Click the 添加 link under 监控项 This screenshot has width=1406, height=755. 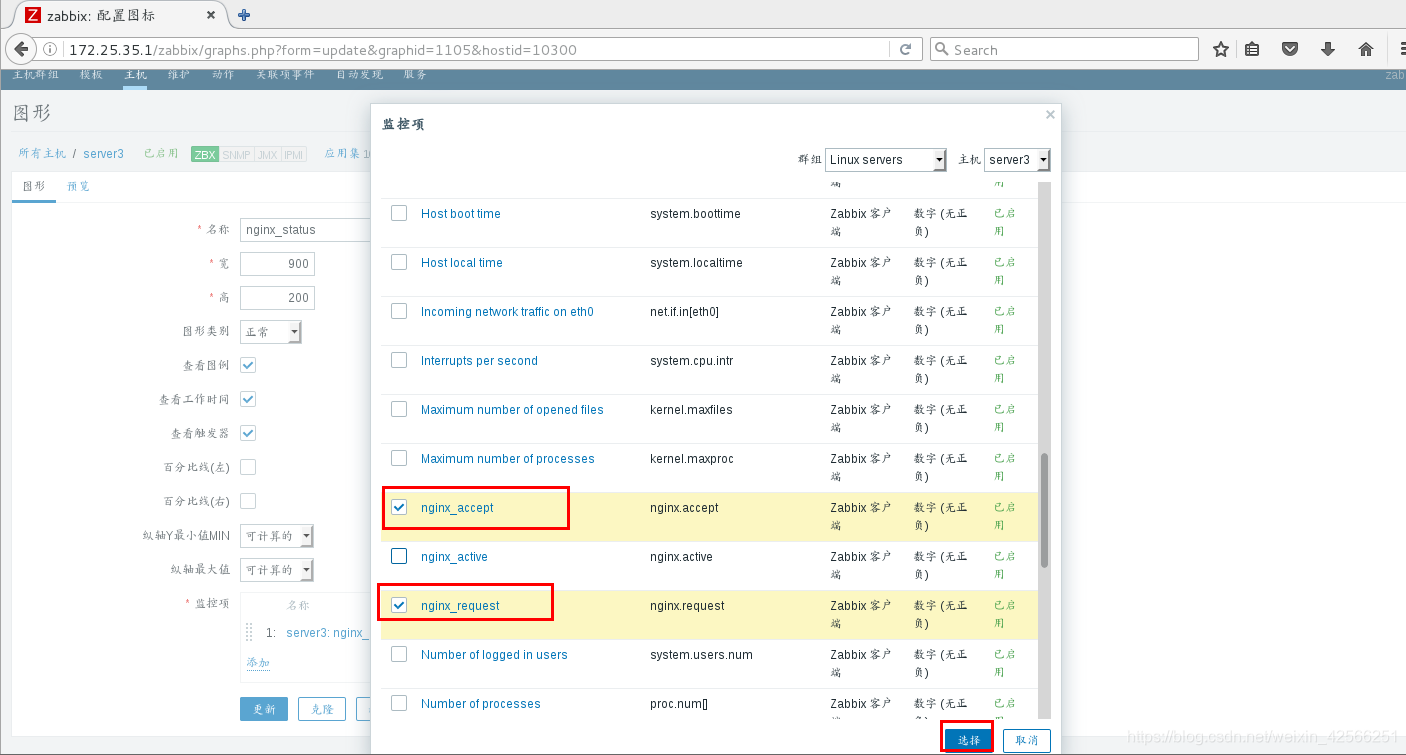pos(258,663)
